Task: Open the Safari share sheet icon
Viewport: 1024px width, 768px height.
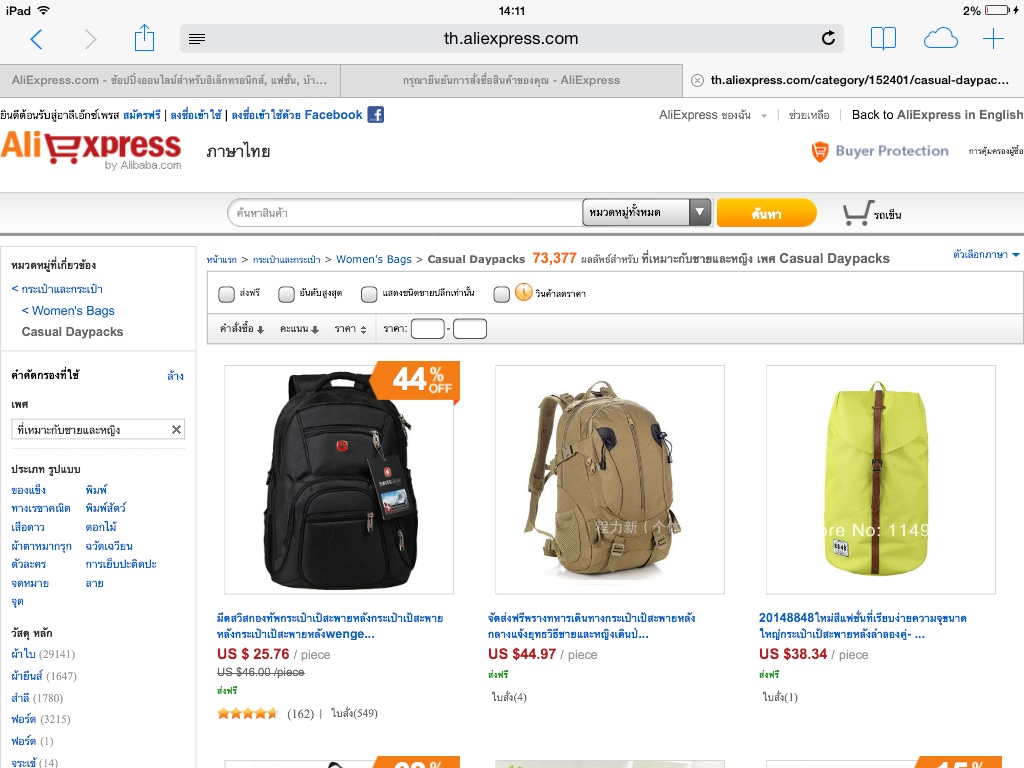Action: tap(144, 38)
